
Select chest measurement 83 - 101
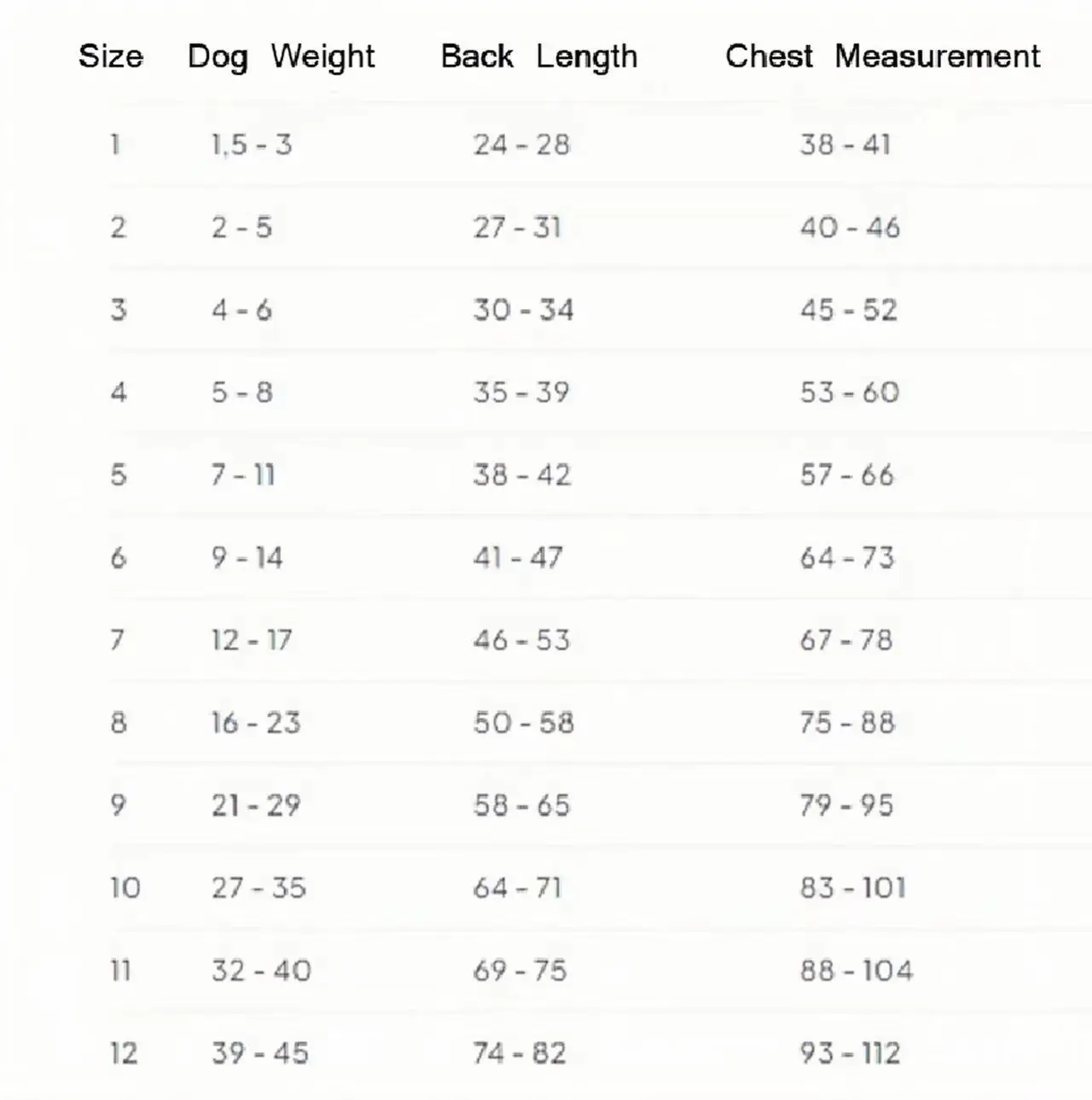tap(853, 888)
